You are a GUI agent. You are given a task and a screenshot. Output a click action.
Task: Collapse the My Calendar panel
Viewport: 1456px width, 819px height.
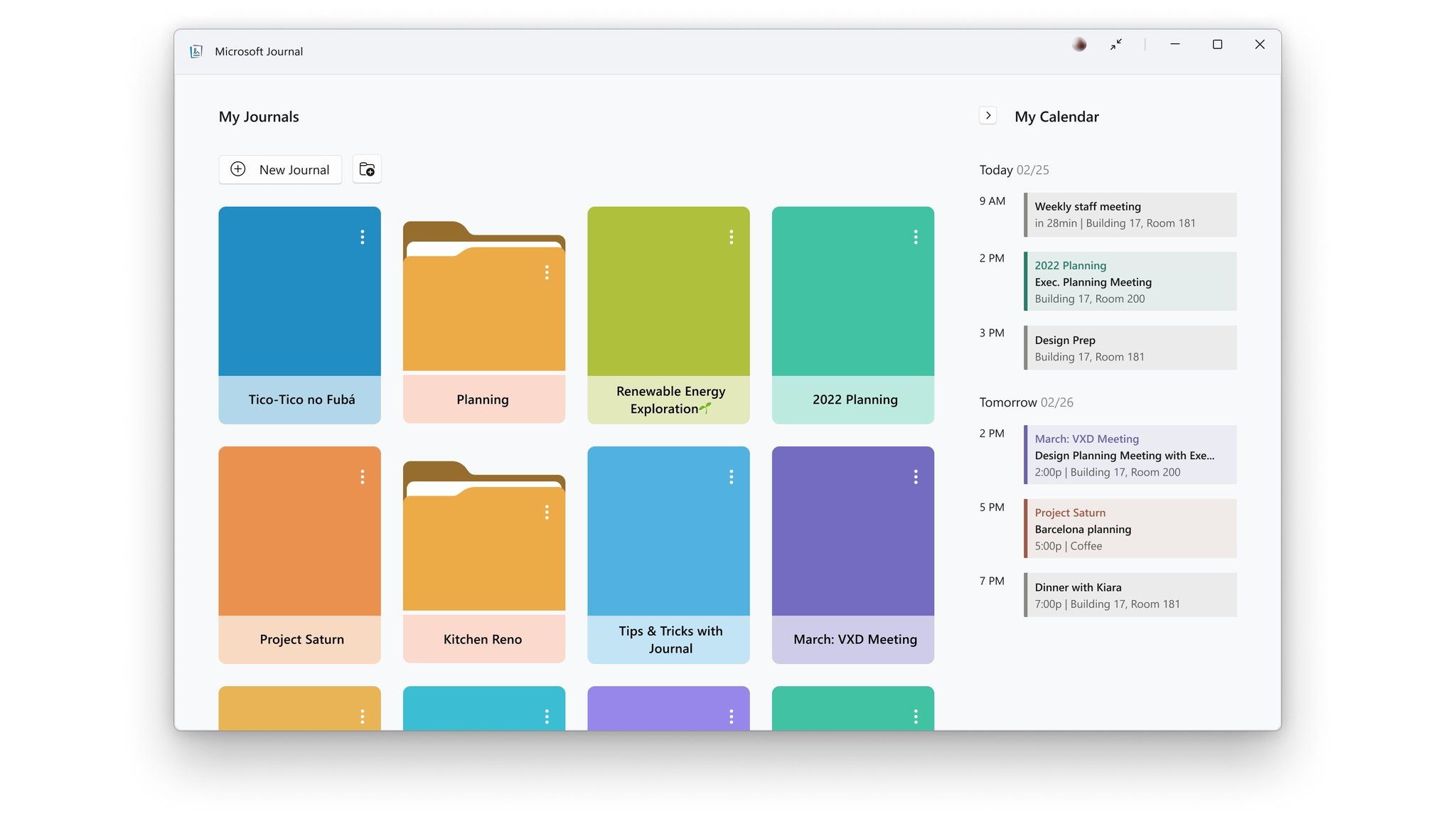click(x=987, y=115)
